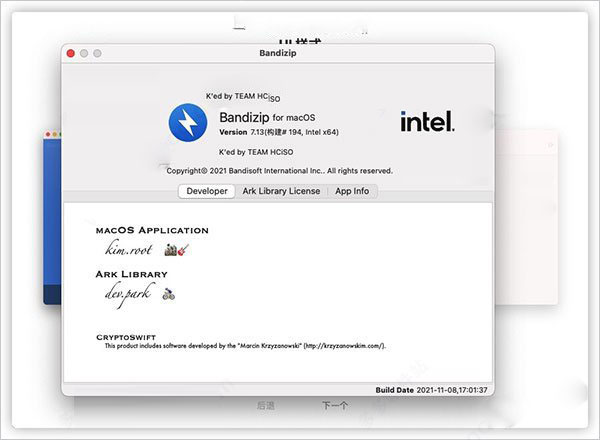Close the blue window behind Bandizip
This screenshot has width=600, height=440.
[x=48, y=134]
